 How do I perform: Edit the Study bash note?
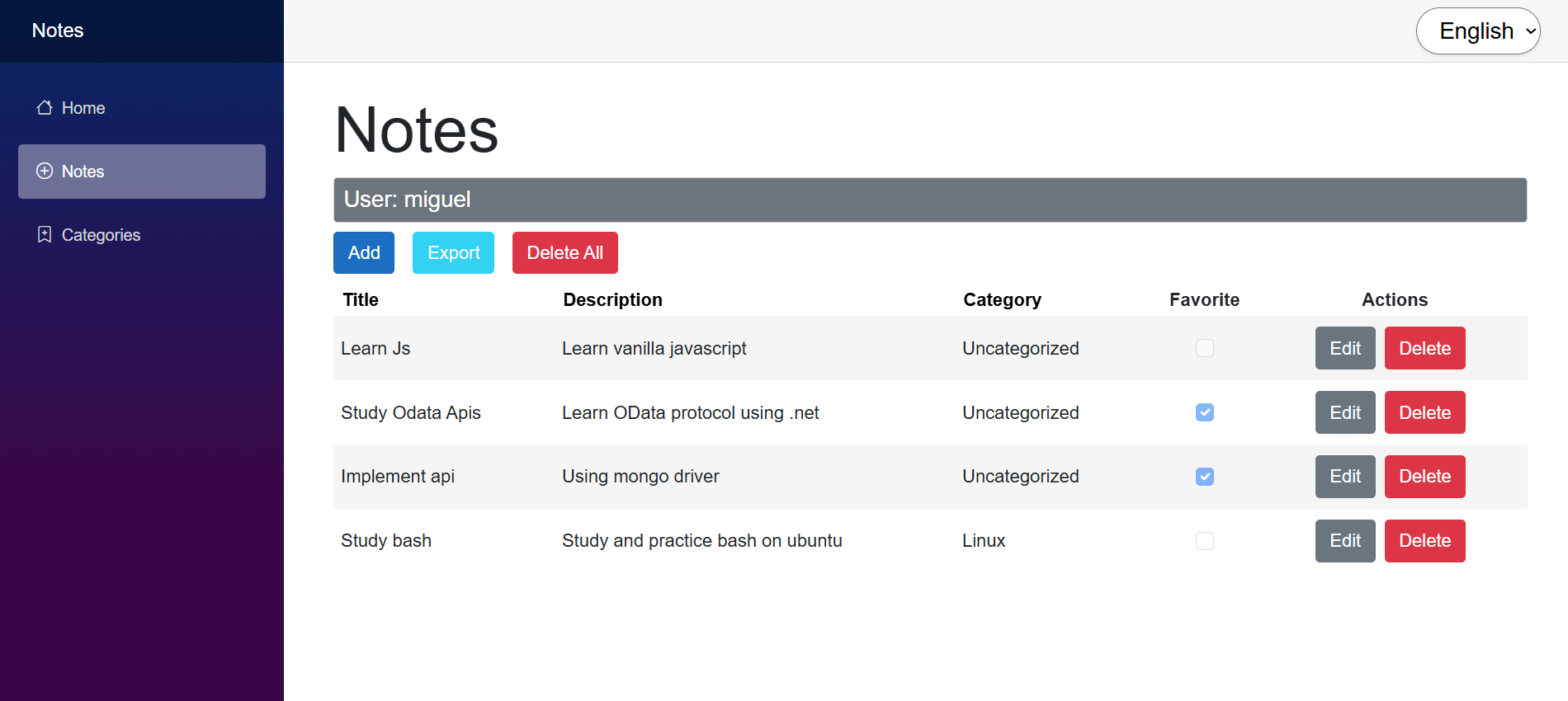click(1344, 541)
